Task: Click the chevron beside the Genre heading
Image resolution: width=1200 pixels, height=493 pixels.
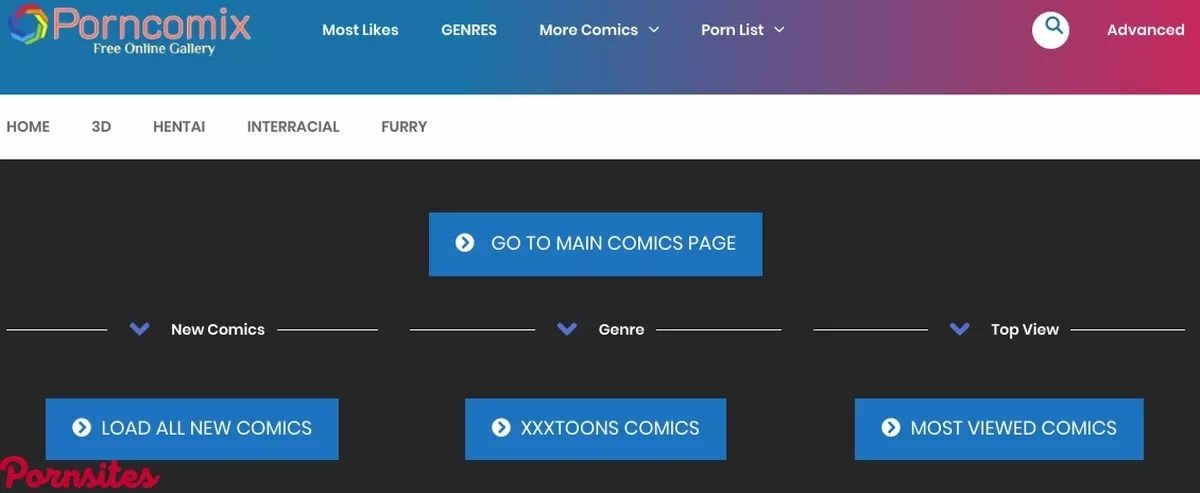Action: [567, 329]
